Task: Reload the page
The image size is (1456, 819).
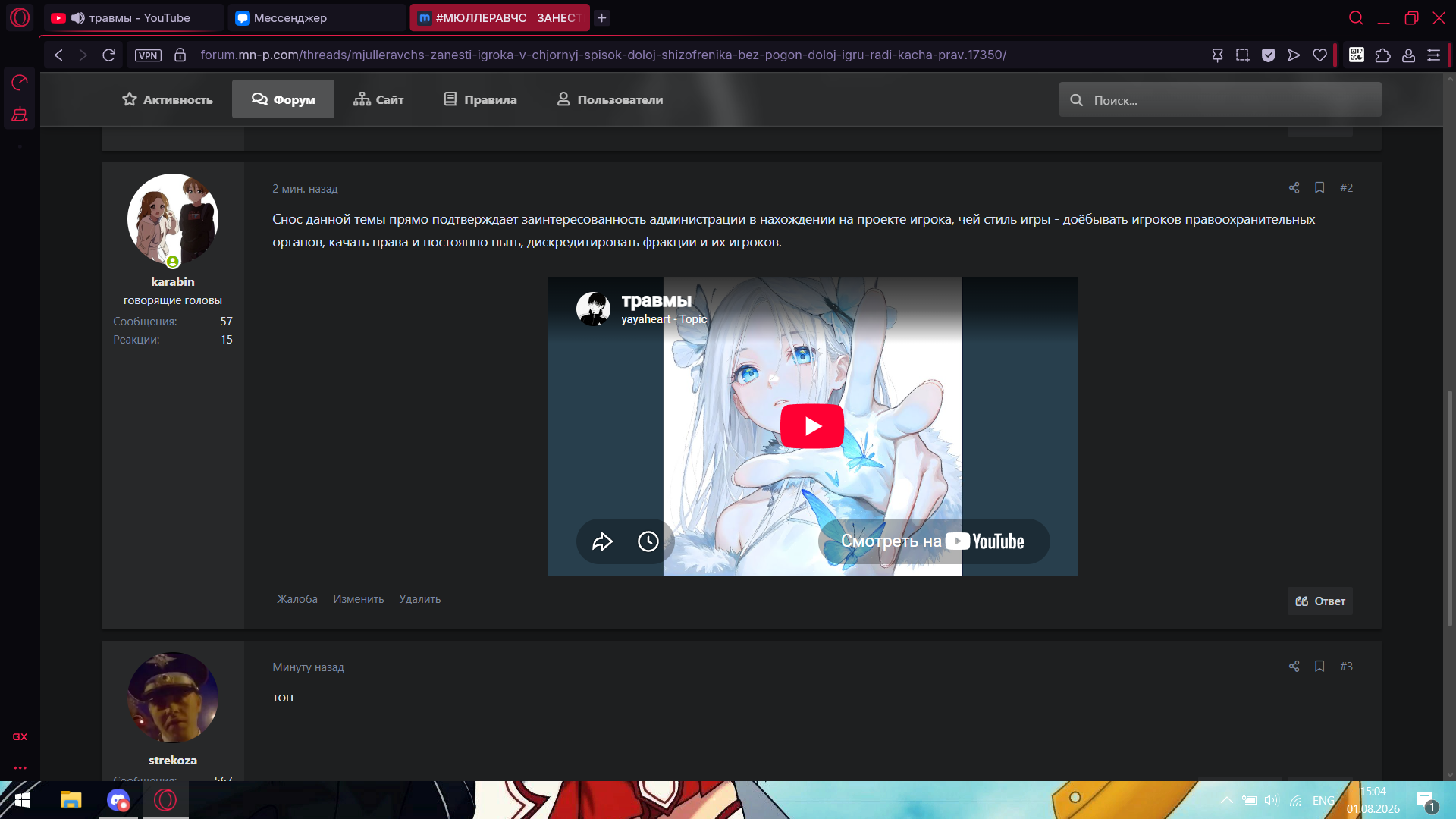Action: [x=108, y=55]
